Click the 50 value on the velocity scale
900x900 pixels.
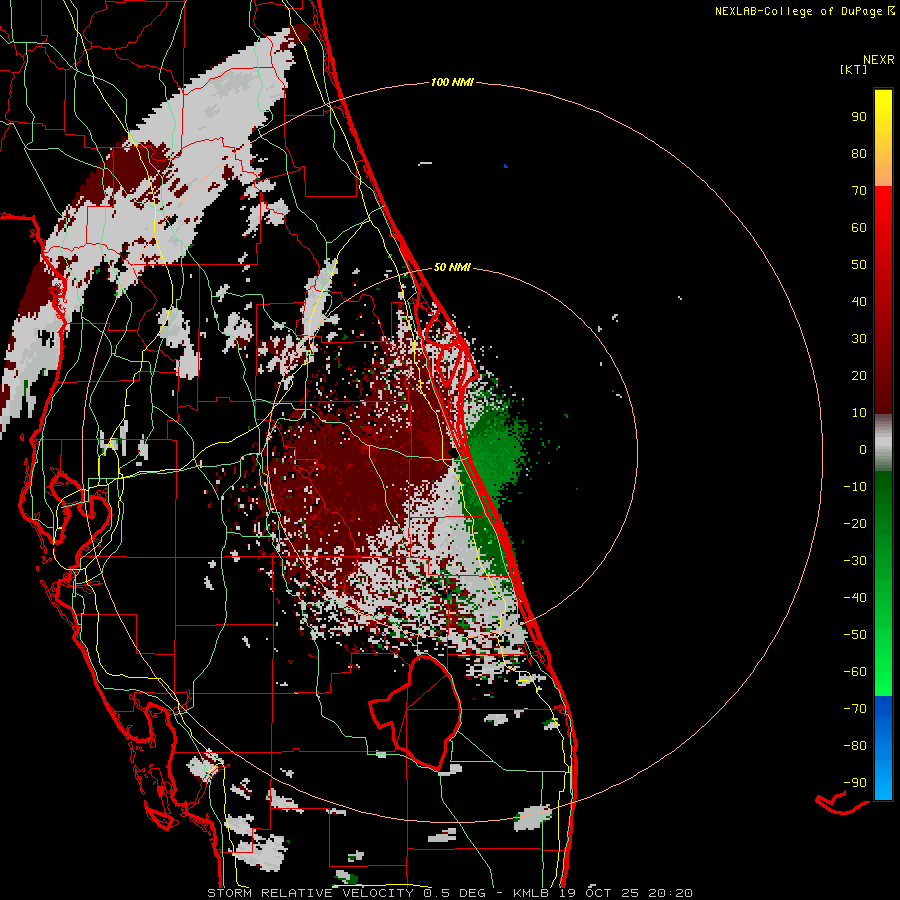click(859, 265)
